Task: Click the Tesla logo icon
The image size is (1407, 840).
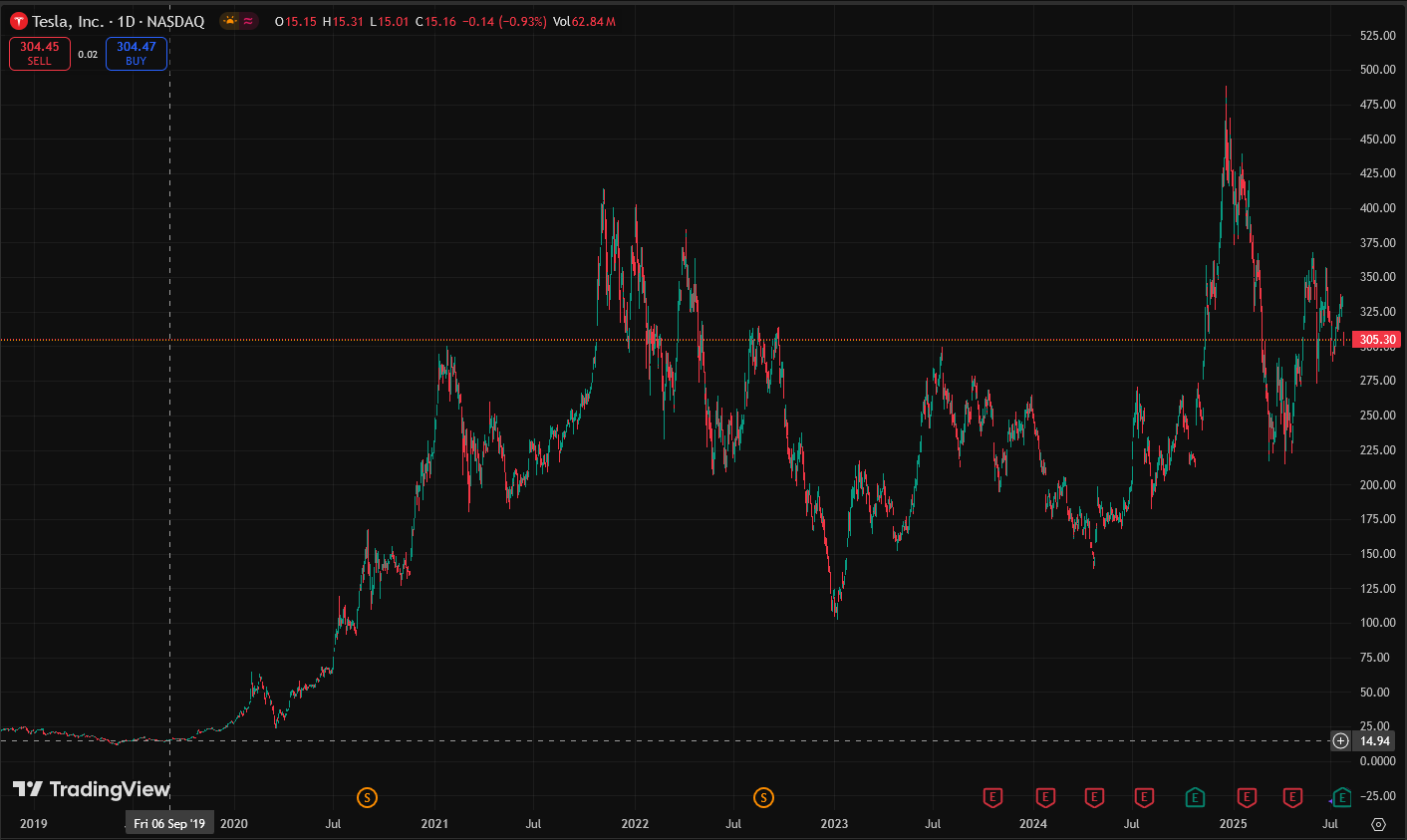Action: click(18, 21)
